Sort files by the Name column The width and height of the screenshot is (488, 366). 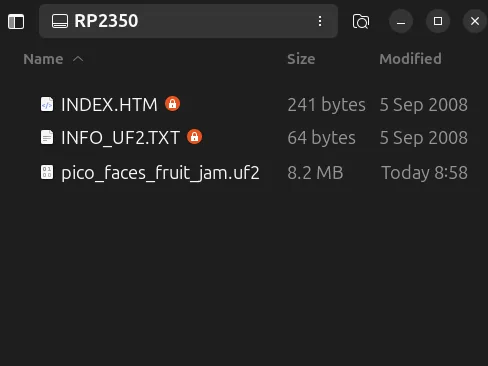coord(43,59)
